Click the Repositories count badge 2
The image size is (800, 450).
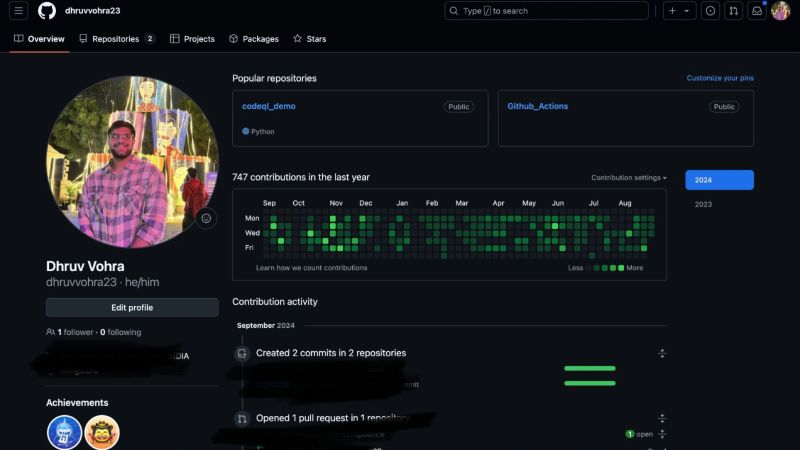pos(149,39)
